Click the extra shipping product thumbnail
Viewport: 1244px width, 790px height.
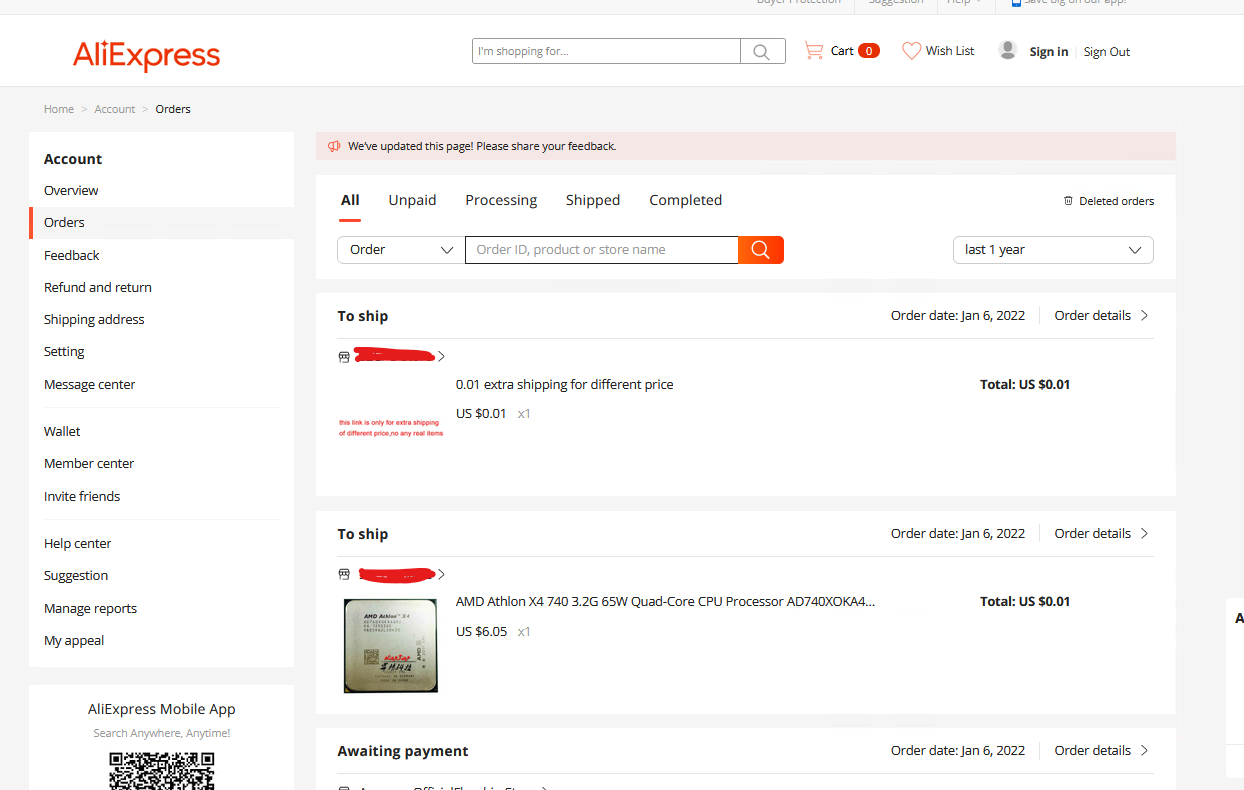[x=390, y=427]
